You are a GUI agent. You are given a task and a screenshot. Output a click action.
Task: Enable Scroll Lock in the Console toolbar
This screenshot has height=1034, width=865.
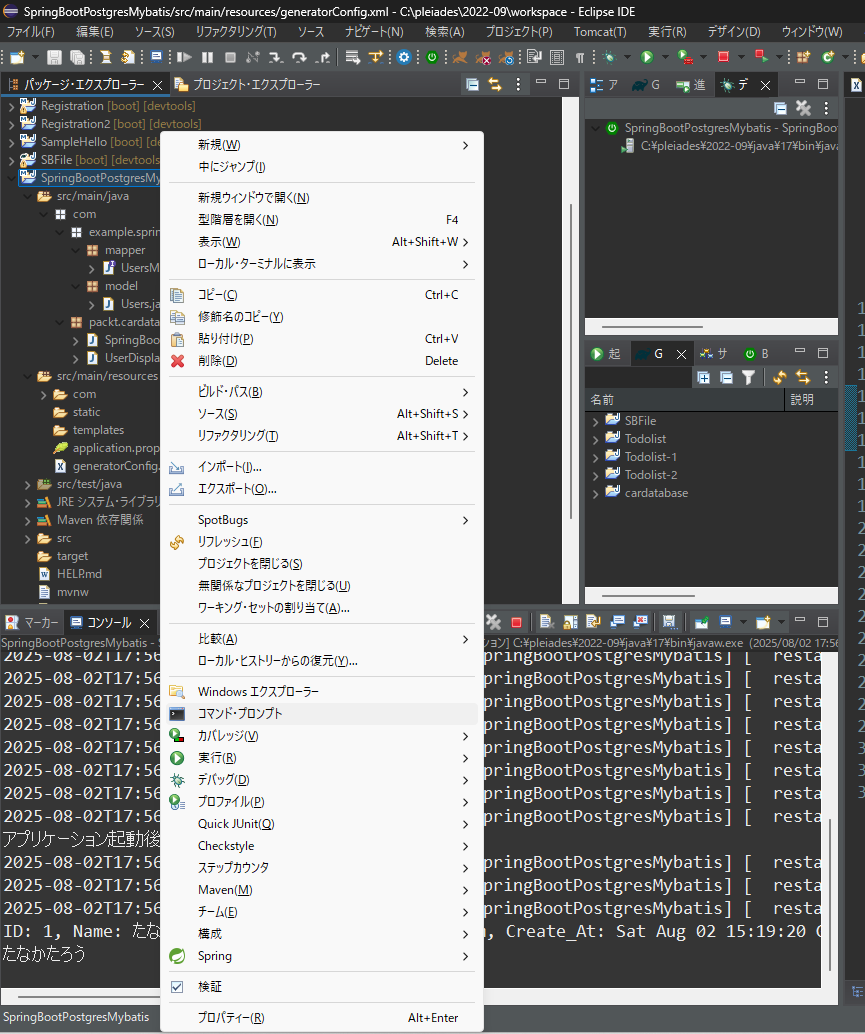(x=569, y=621)
